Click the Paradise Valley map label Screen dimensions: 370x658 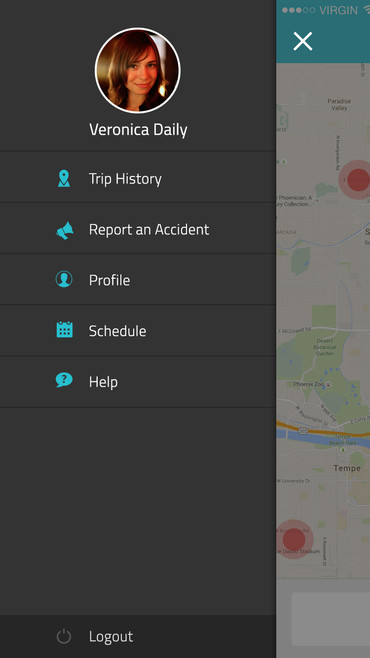point(339,104)
